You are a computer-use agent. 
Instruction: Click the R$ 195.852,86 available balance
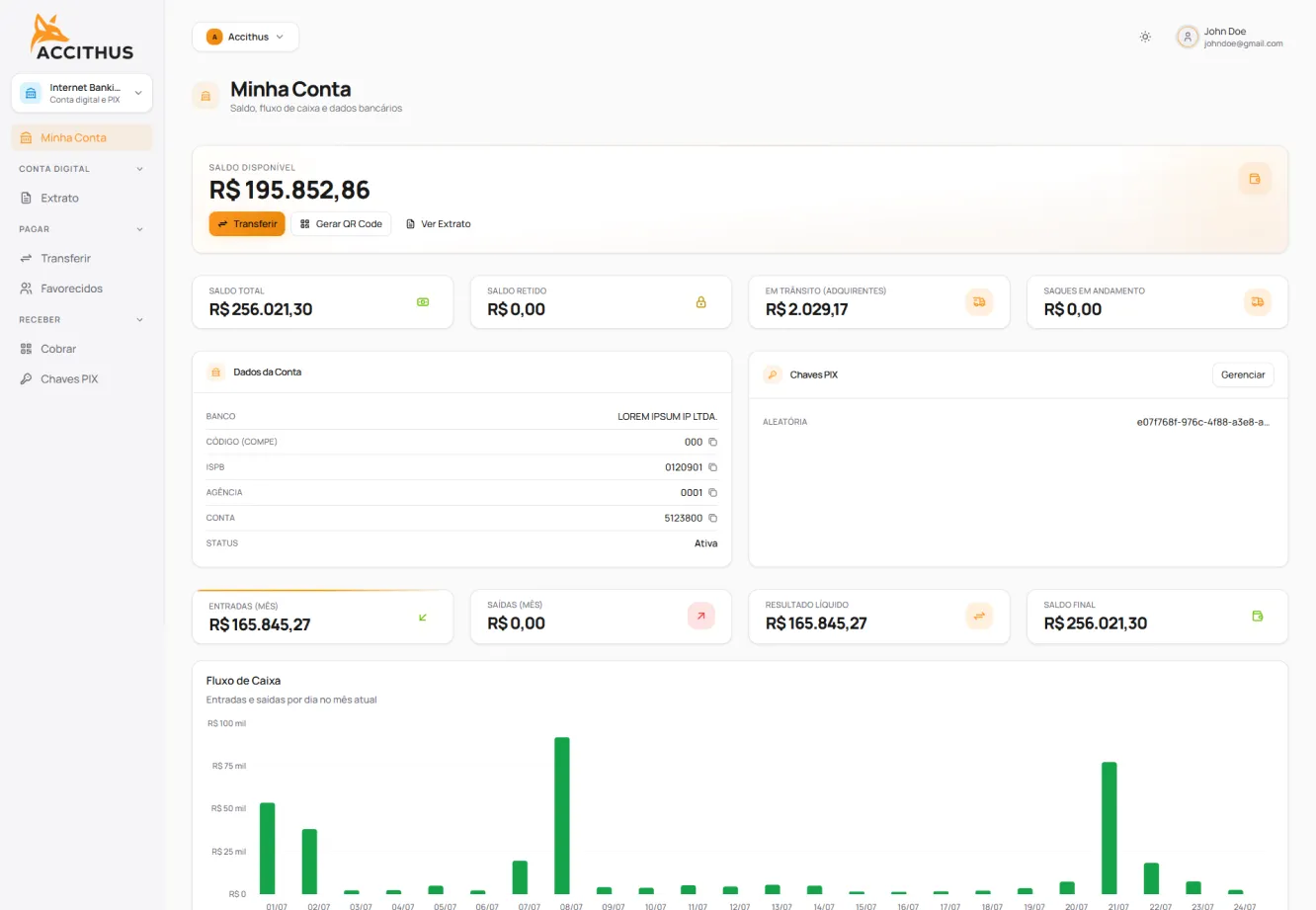[289, 190]
